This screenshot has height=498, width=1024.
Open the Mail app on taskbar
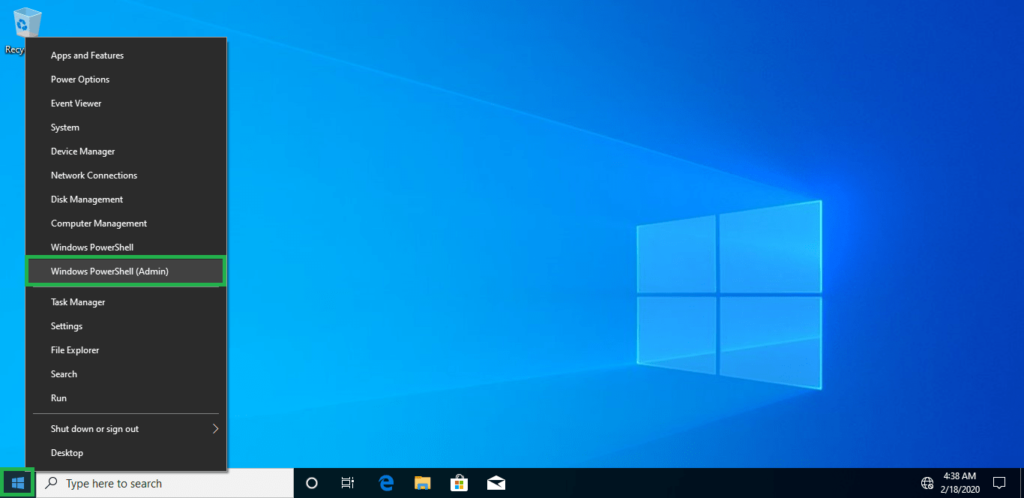click(496, 483)
